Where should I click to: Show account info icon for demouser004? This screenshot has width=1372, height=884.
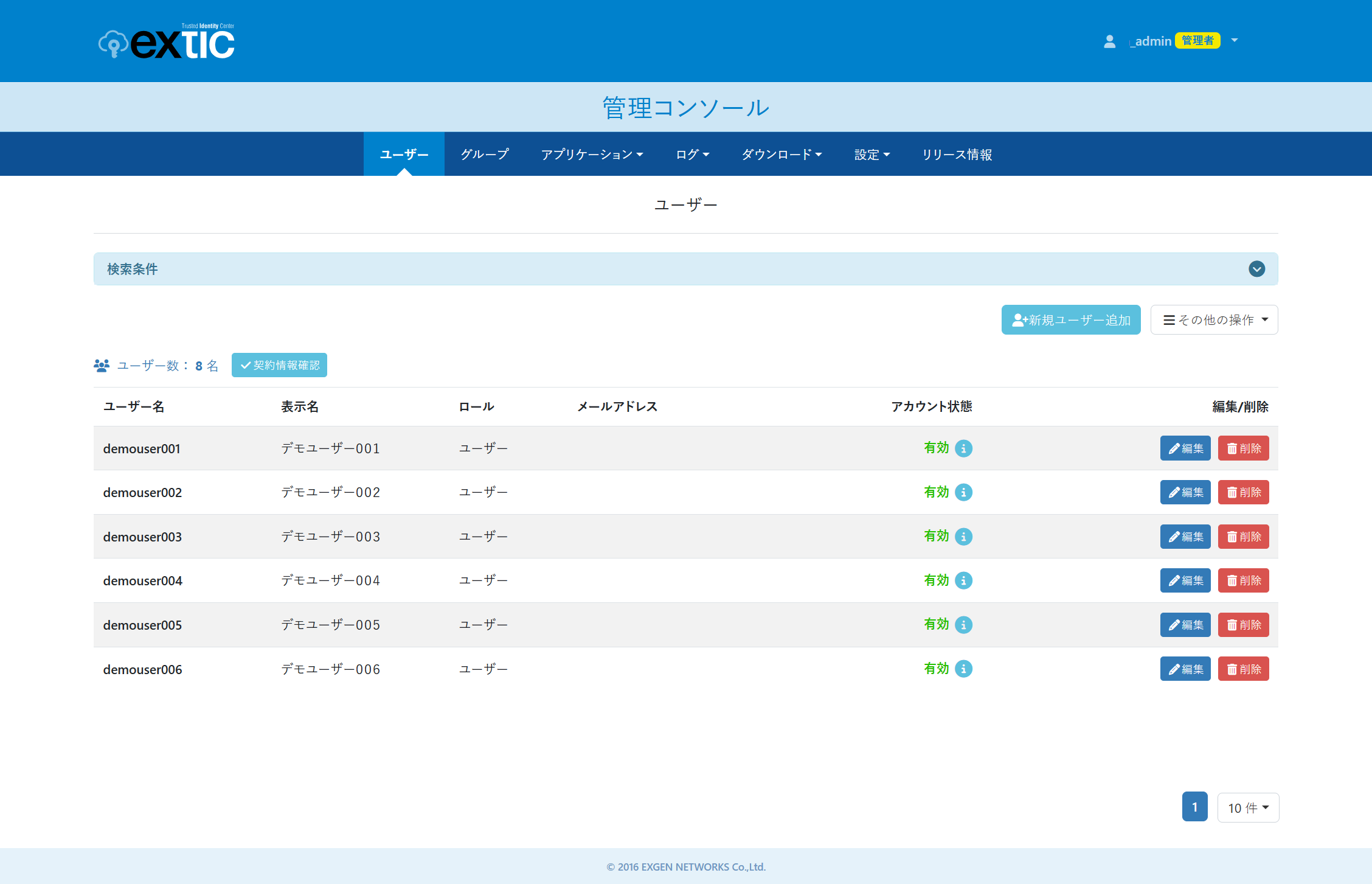[x=963, y=580]
